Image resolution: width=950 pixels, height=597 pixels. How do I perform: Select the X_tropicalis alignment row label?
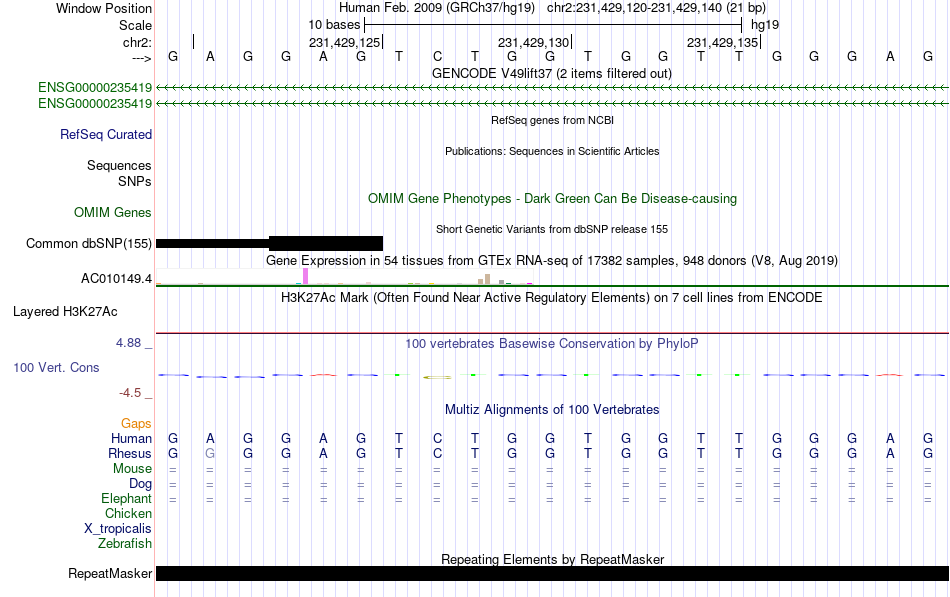tap(118, 529)
